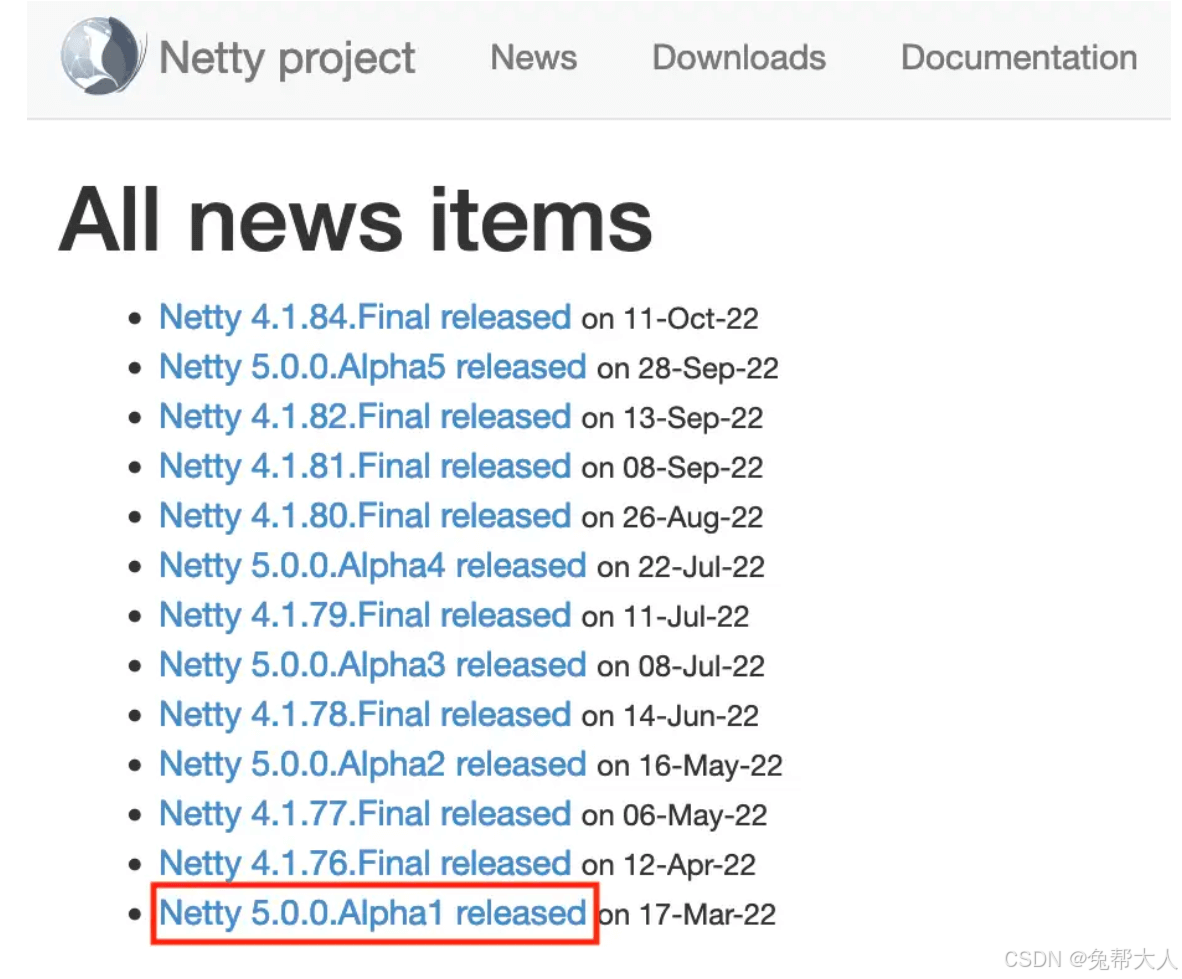Click the date text 'on 17-Mar-22'
Viewport: 1182px width, 979px height.
[x=687, y=915]
